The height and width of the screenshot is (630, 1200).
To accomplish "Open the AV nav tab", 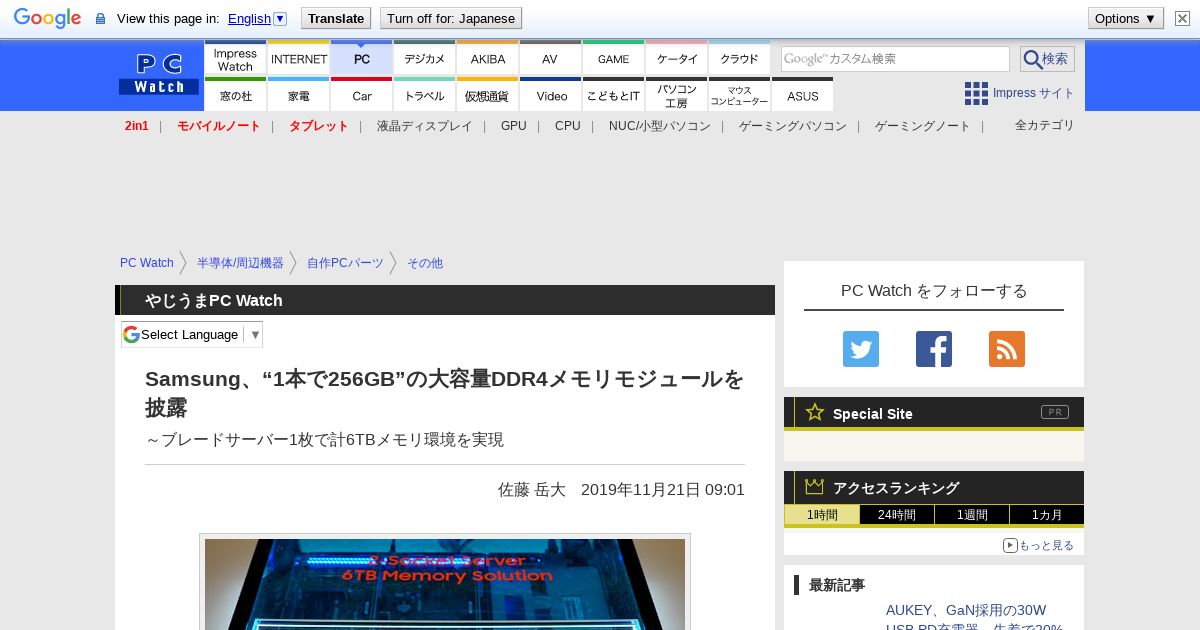I will [550, 59].
